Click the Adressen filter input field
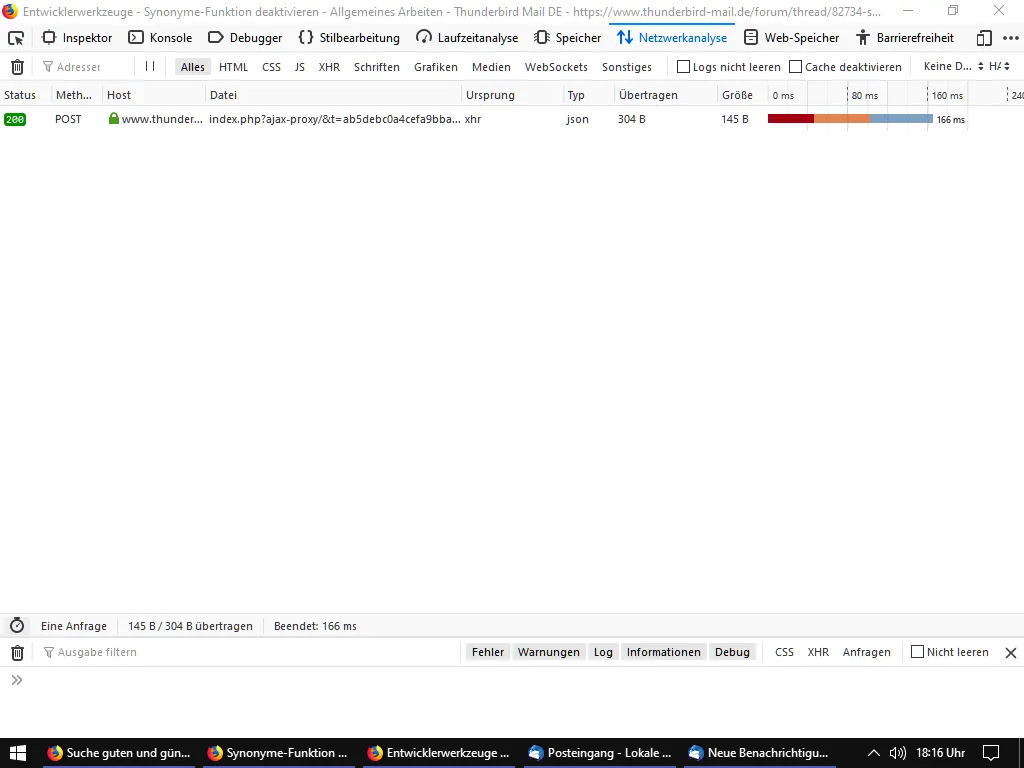Image resolution: width=1024 pixels, height=768 pixels. (85, 67)
